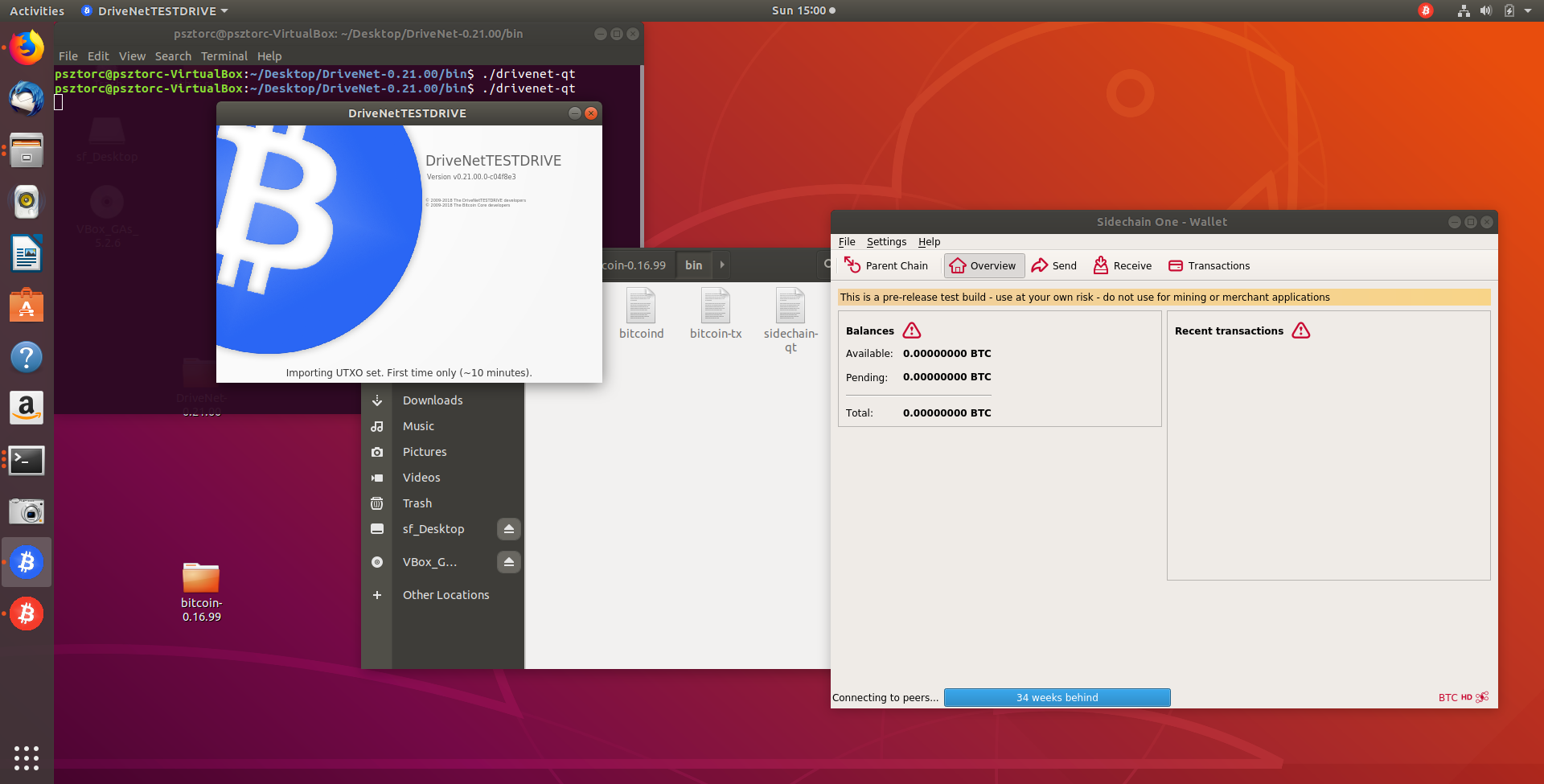Image resolution: width=1544 pixels, height=784 pixels.
Task: Click the bin path segment in file manager
Action: point(693,265)
